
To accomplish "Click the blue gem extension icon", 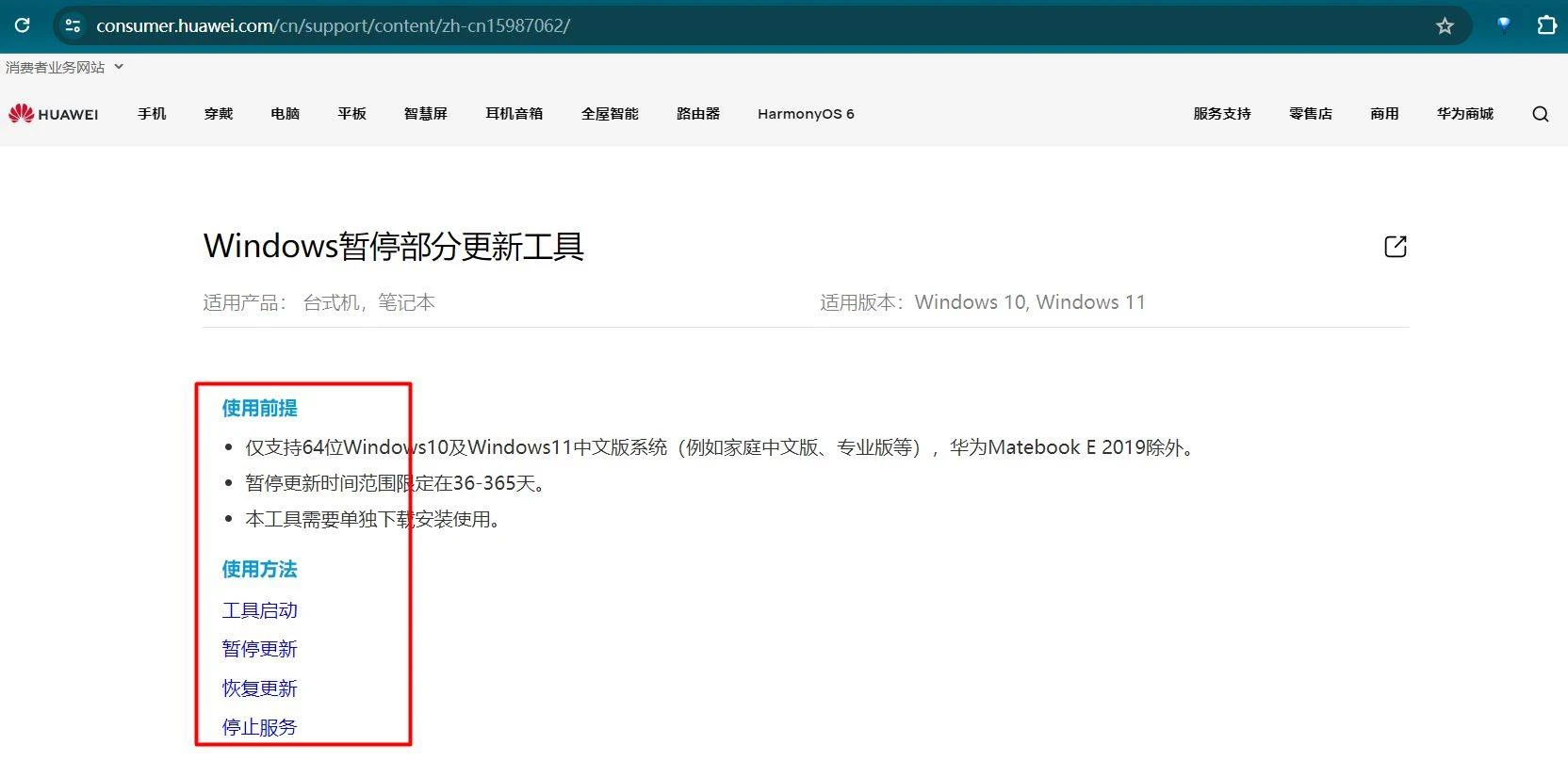I will tap(1503, 25).
